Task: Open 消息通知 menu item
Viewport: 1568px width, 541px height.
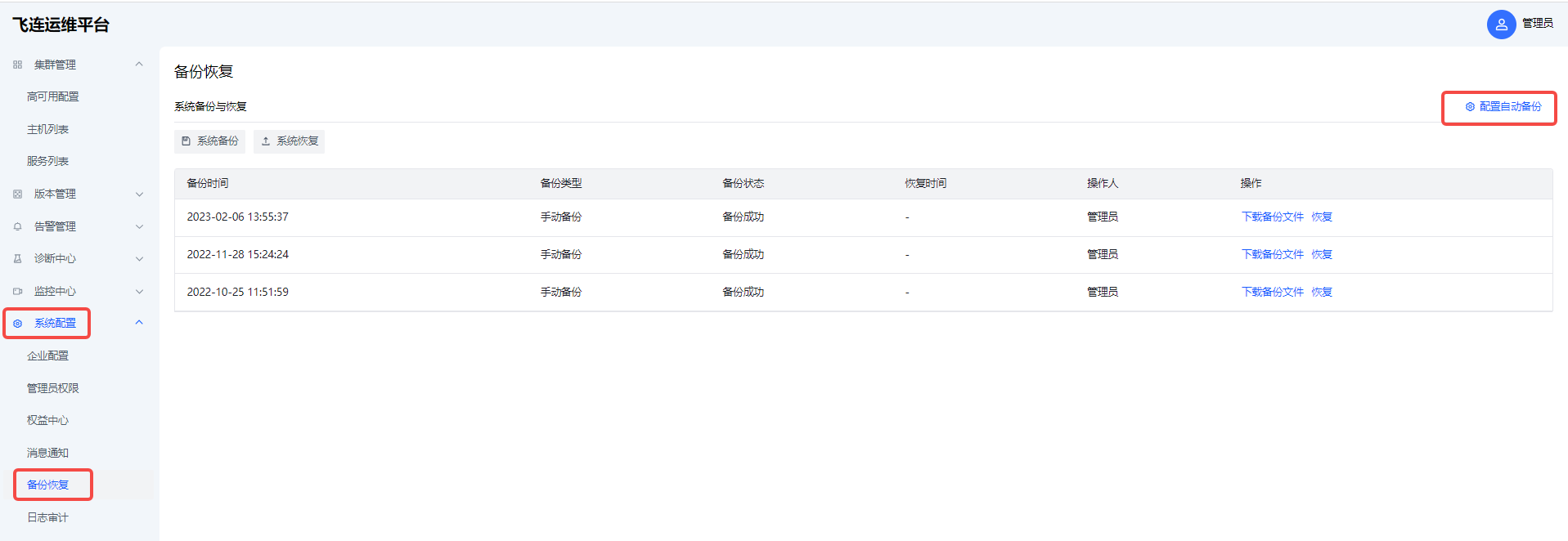Action: 47,453
